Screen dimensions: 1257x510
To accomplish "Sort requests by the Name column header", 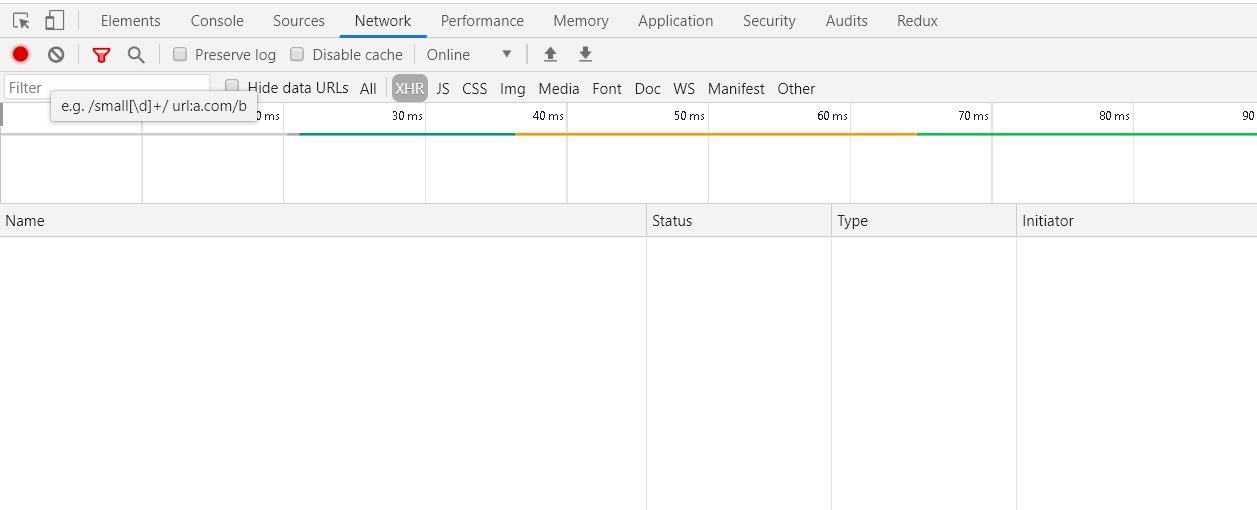I will click(x=25, y=220).
